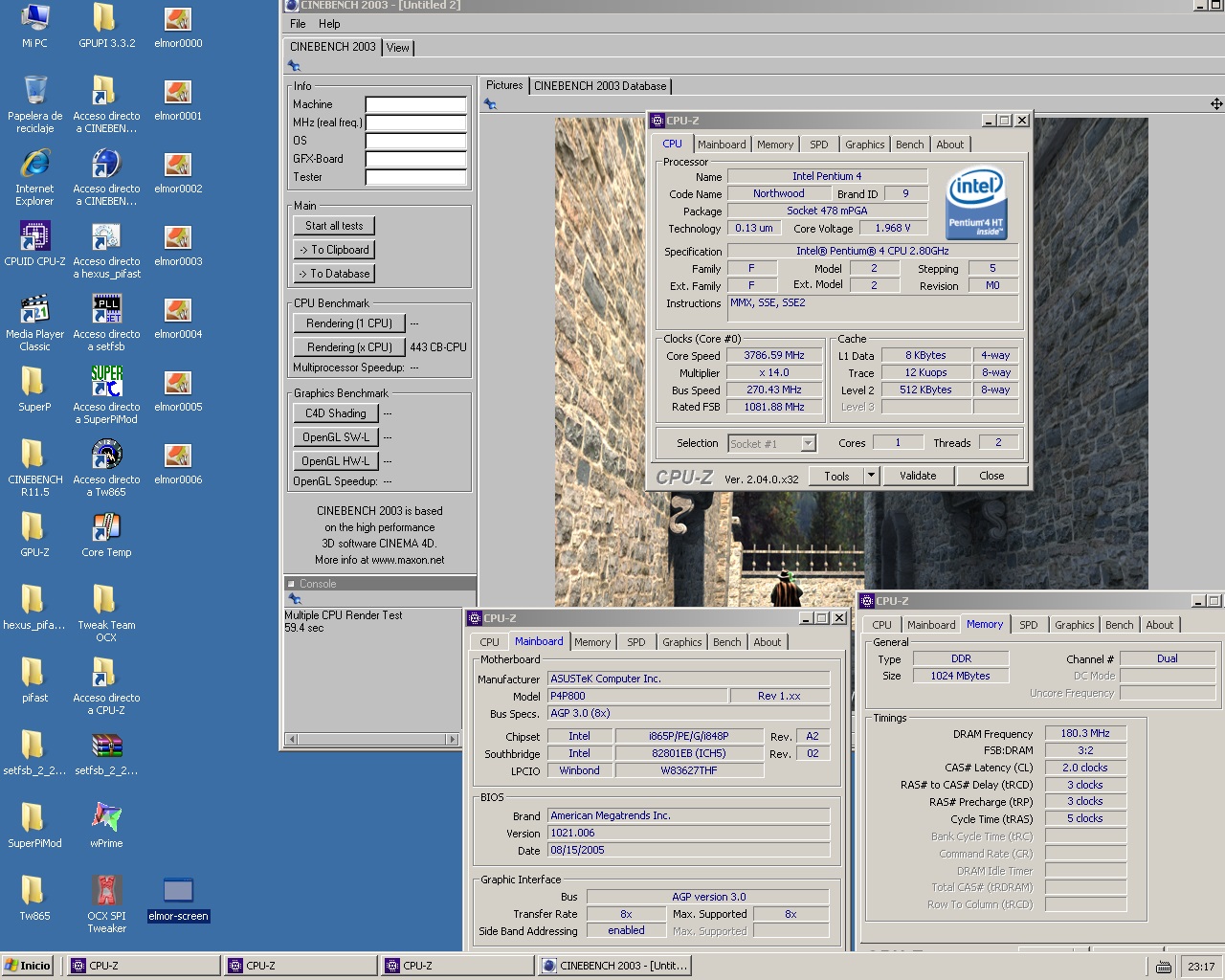Open Media Player Classic icon
This screenshot has width=1225, height=980.
pyautogui.click(x=34, y=323)
